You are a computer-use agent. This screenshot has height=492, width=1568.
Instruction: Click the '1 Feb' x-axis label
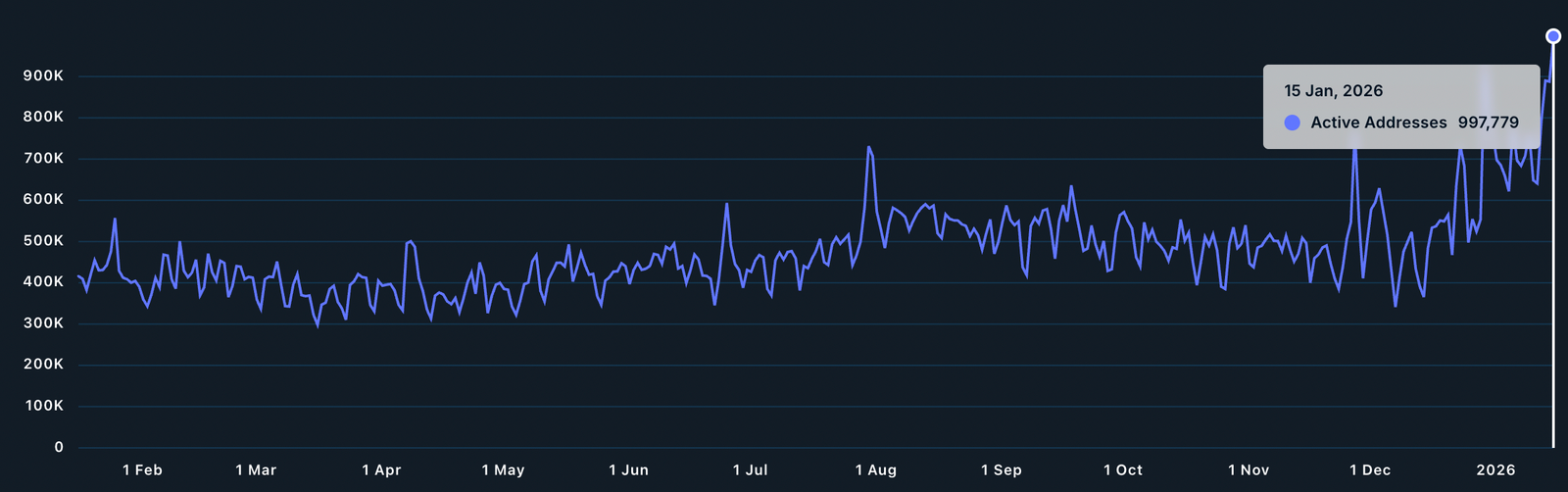[x=142, y=470]
